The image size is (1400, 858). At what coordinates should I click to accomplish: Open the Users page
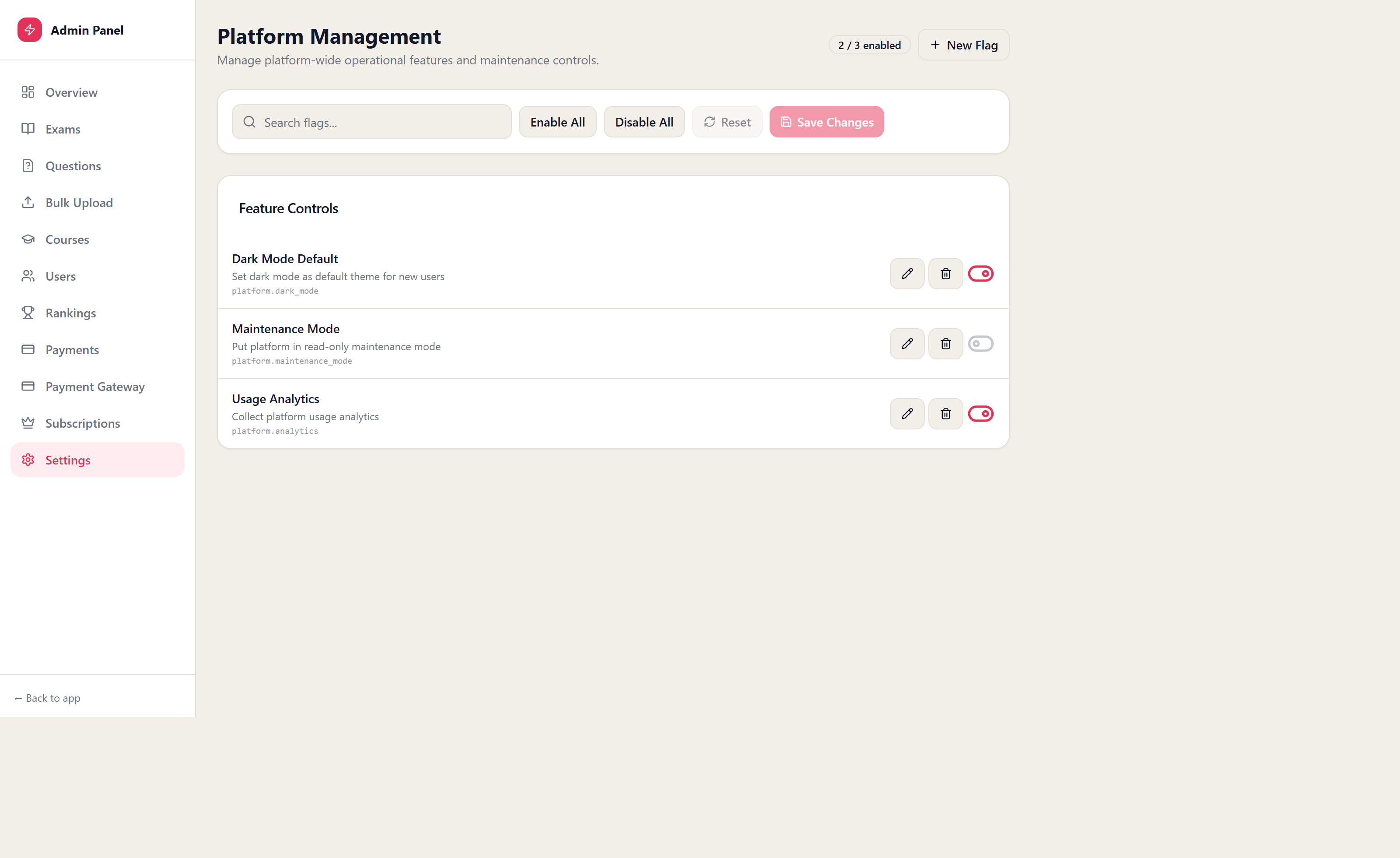[97, 276]
